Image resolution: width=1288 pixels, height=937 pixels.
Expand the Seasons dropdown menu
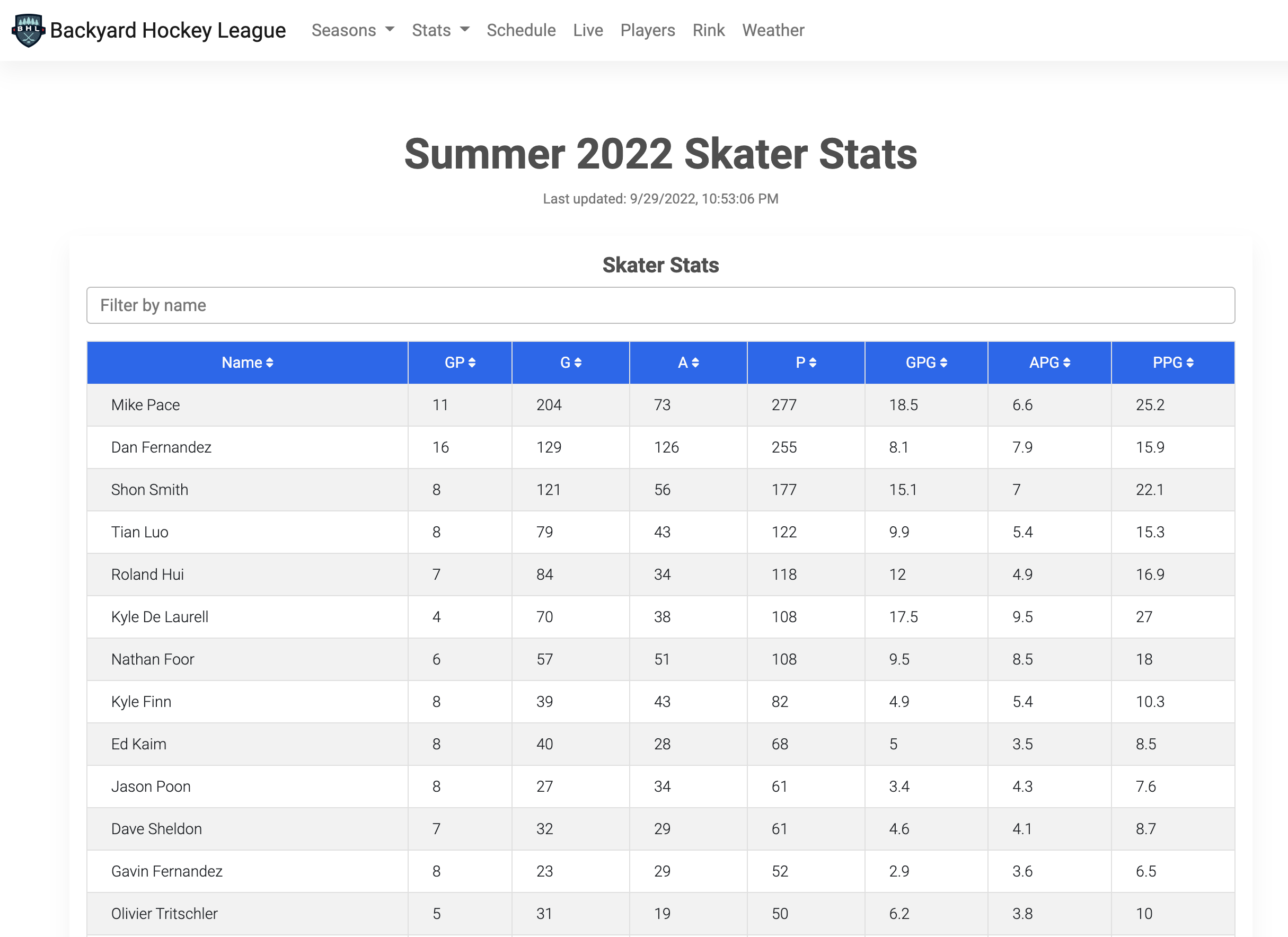click(352, 30)
